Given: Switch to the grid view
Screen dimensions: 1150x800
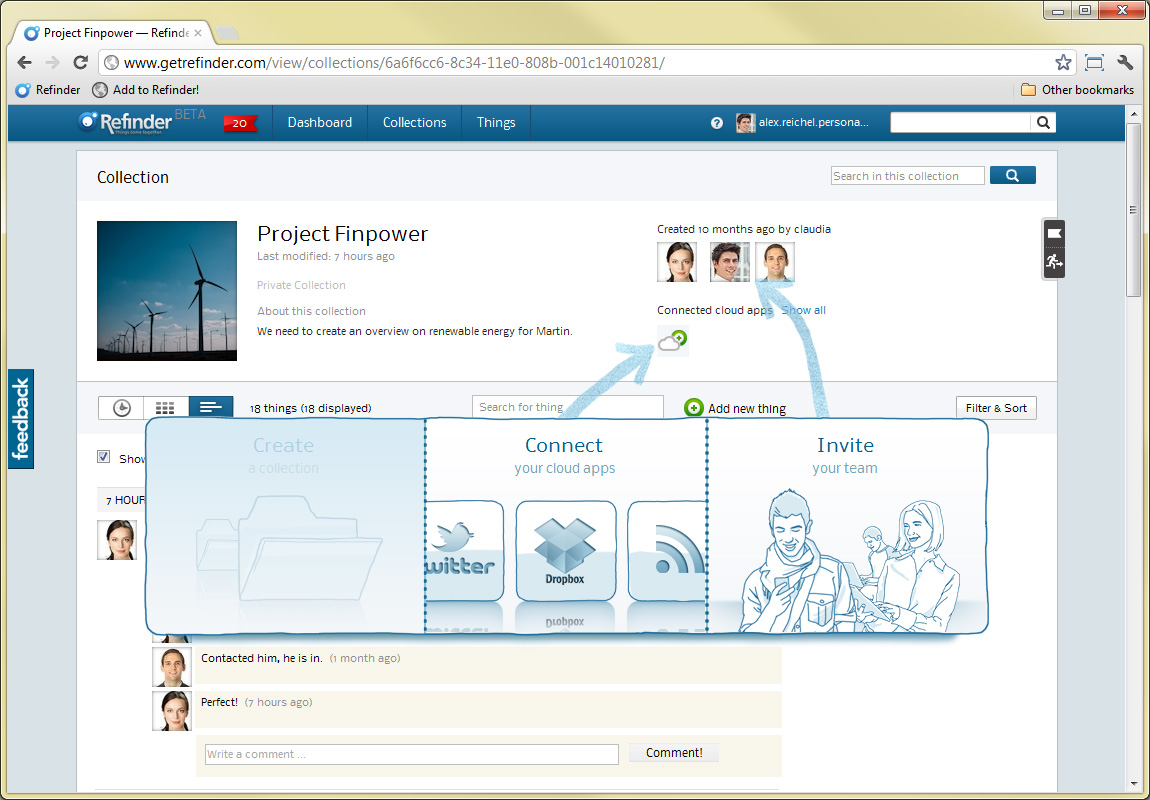Looking at the screenshot, I should click(x=166, y=407).
